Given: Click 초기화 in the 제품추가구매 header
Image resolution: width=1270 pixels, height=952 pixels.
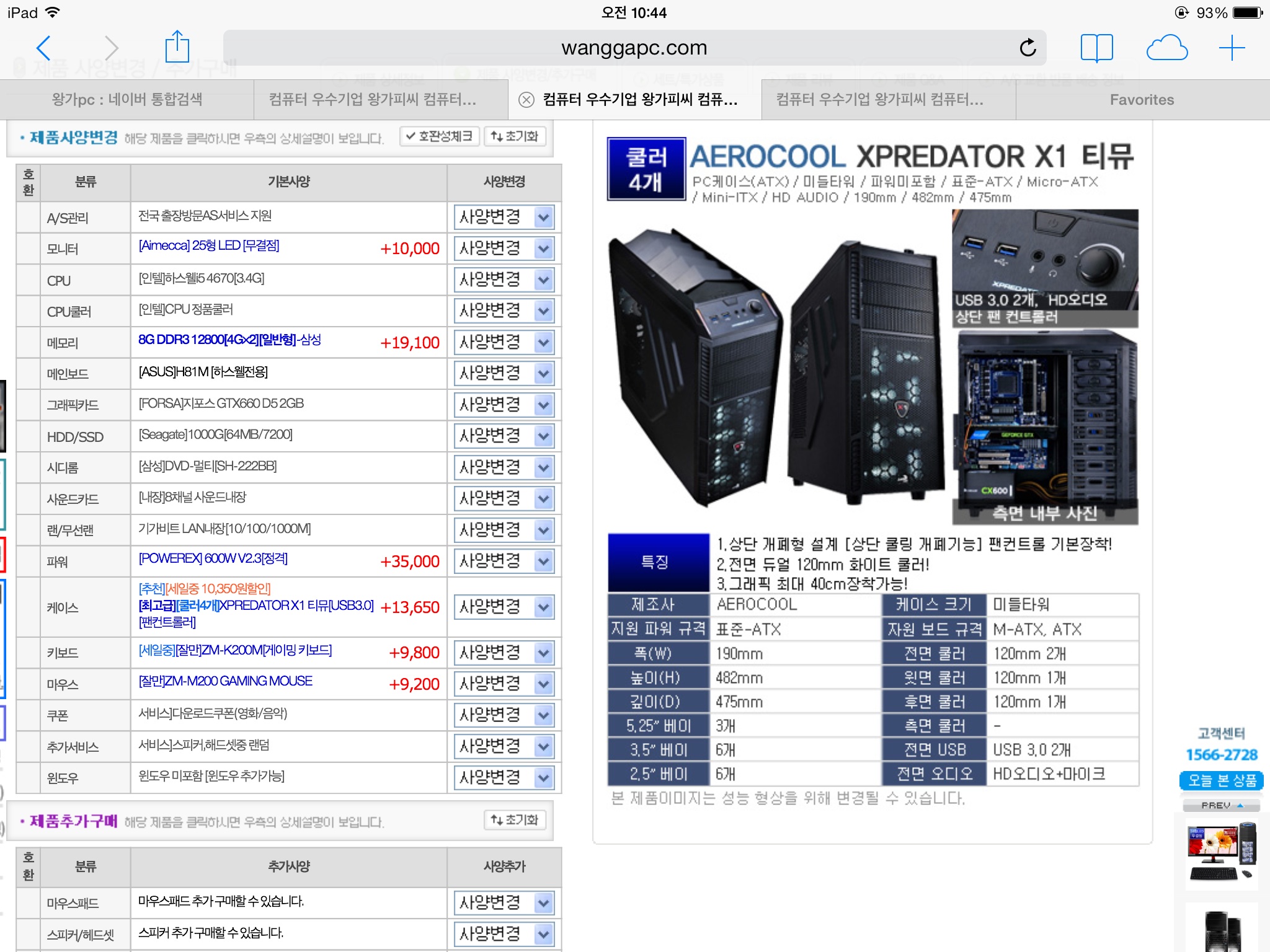Looking at the screenshot, I should click(x=515, y=820).
